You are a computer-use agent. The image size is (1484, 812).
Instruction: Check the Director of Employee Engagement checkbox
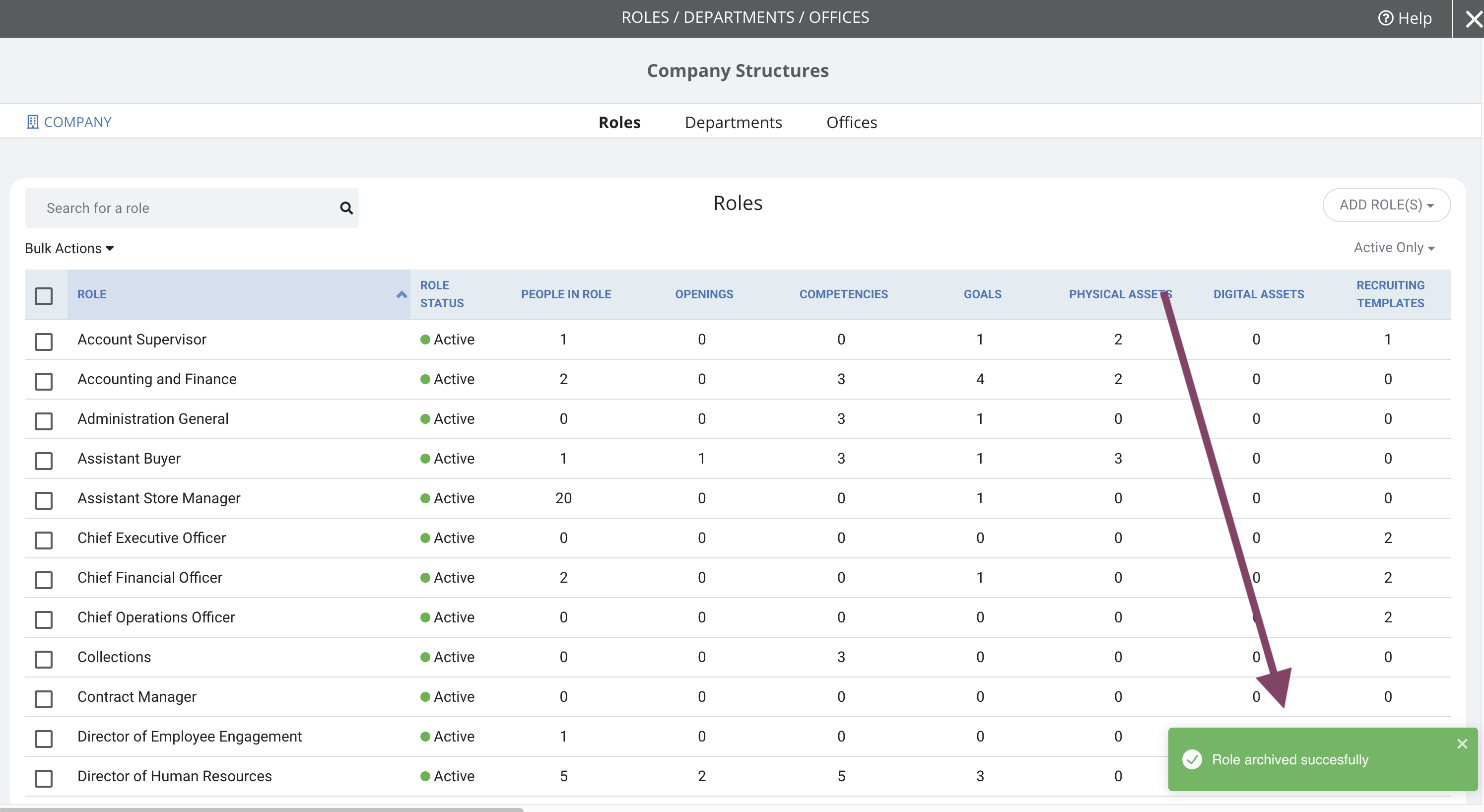click(x=44, y=739)
